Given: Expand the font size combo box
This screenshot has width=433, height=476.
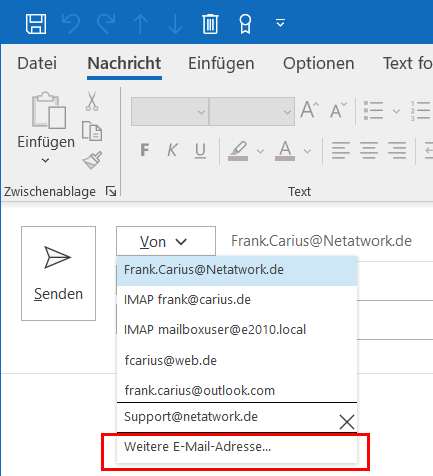Looking at the screenshot, I should (252, 112).
